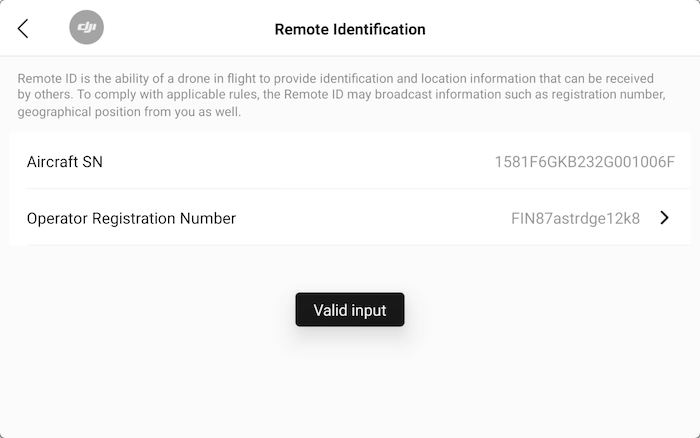Click the word 'input' in the toast
This screenshot has width=700, height=438.
[x=369, y=311]
